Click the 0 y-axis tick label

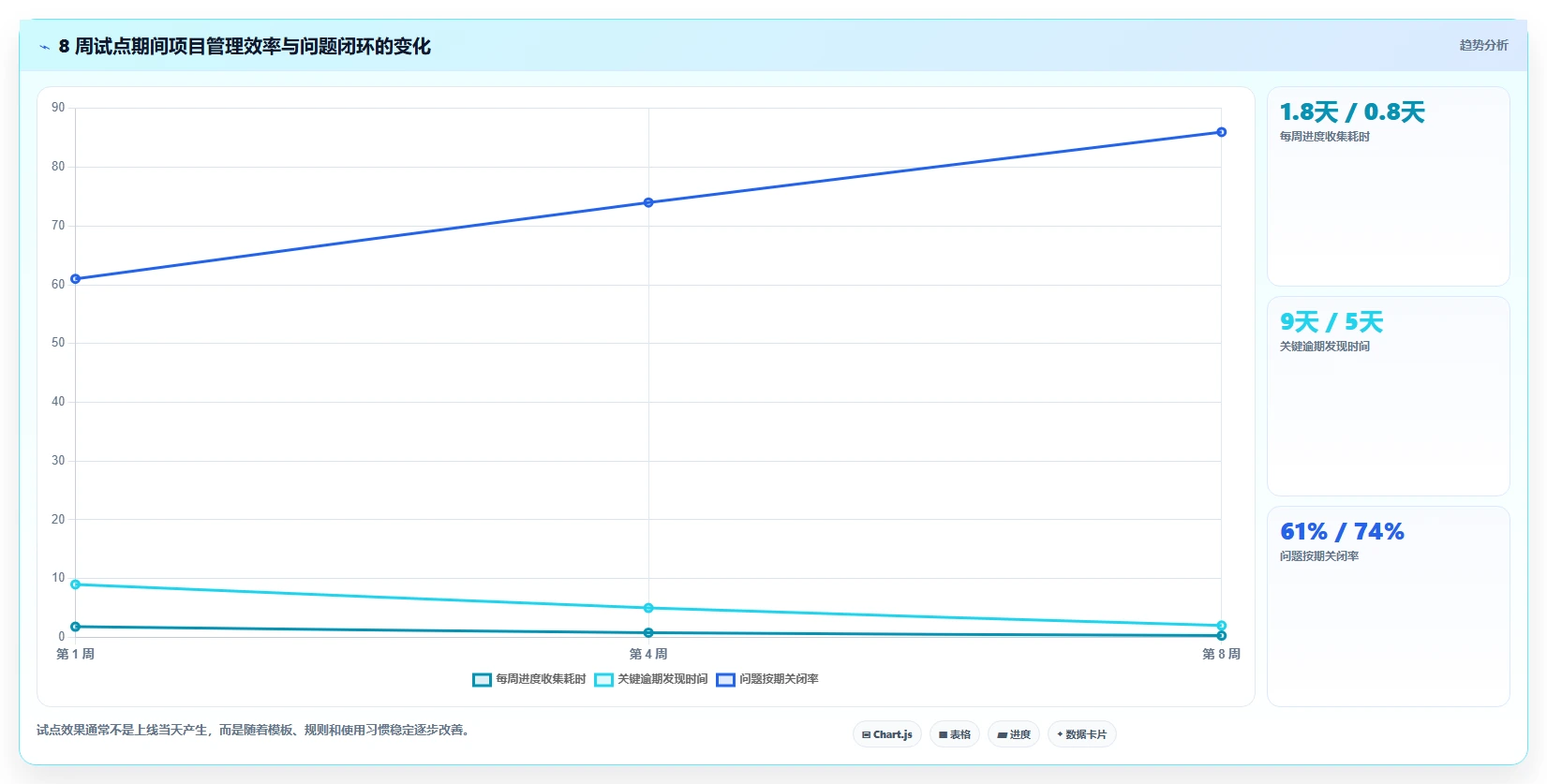click(62, 637)
